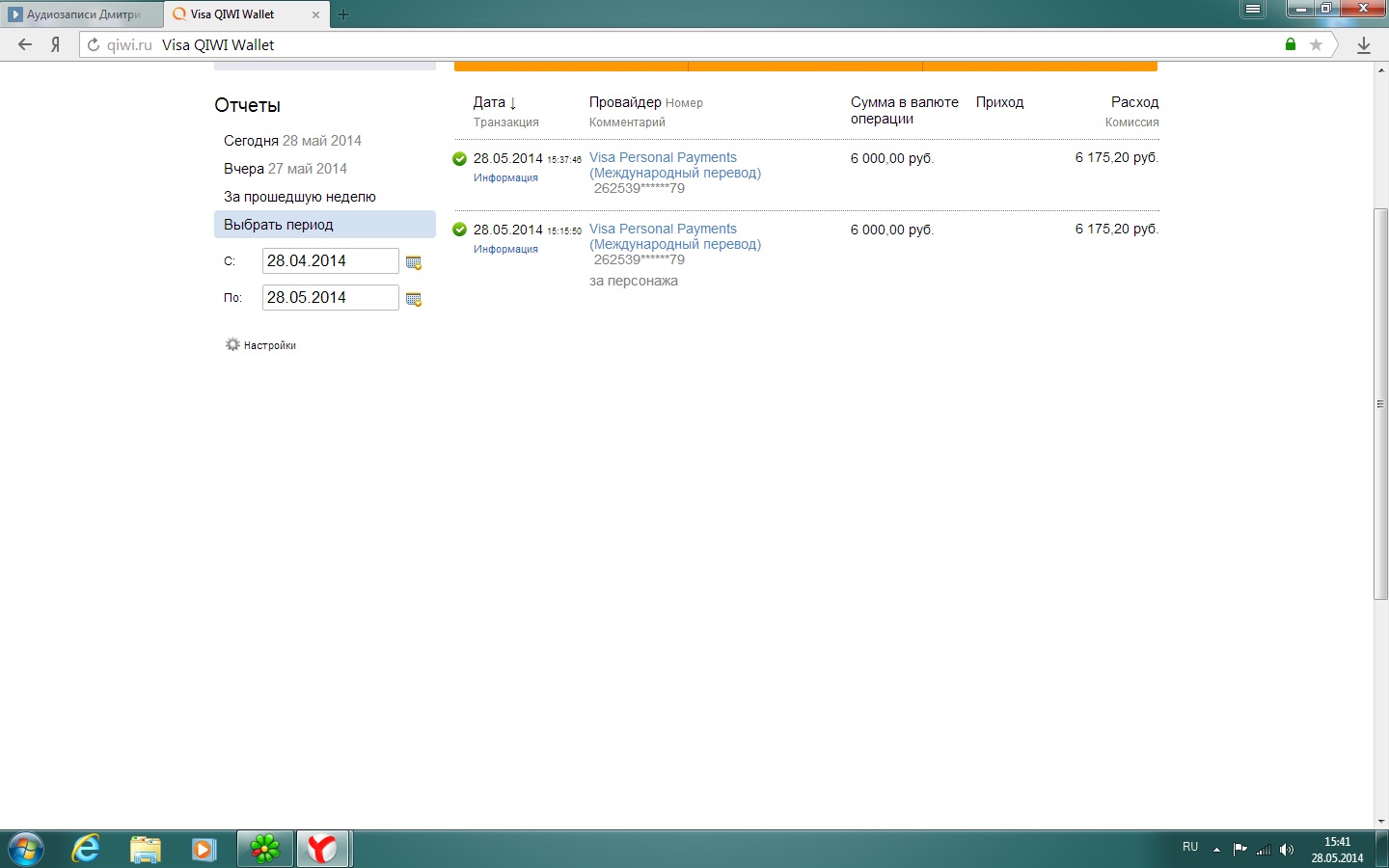Click the green status check for the 15:15:50 transaction
The height and width of the screenshot is (868, 1389).
[x=459, y=230]
